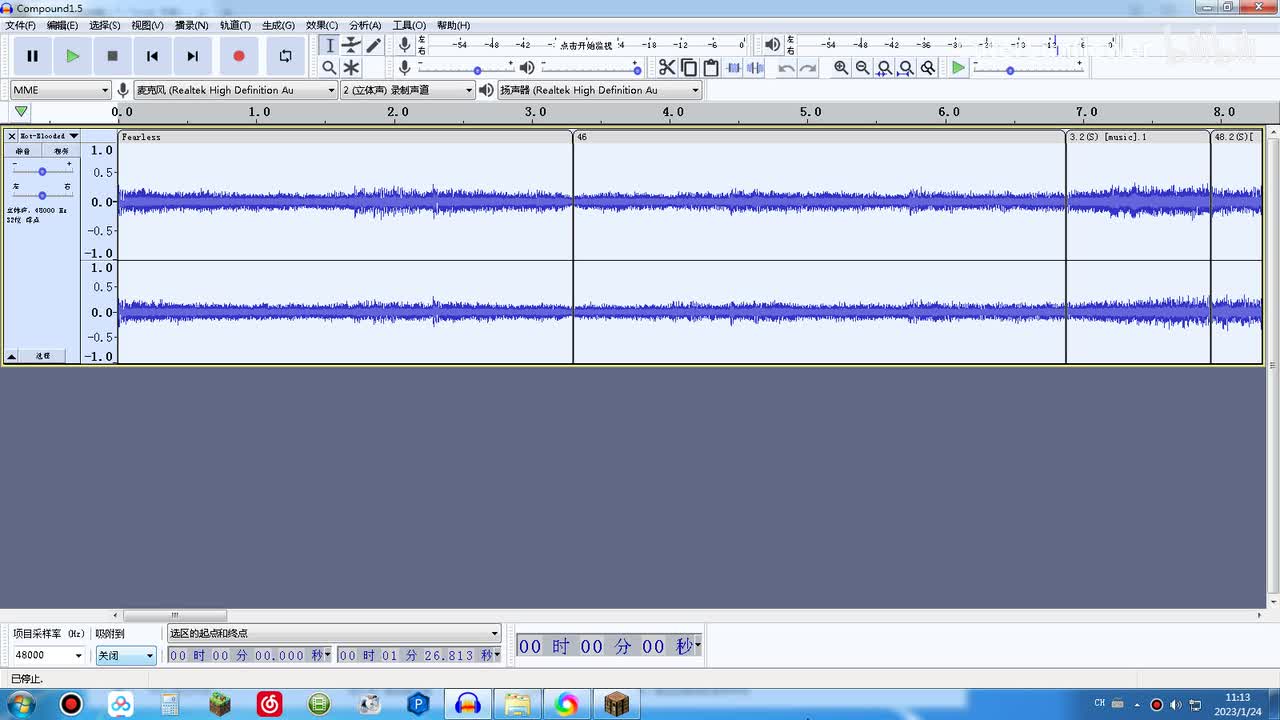The image size is (1280, 720).
Task: Open the snap-to 关闭 dropdown
Action: [126, 656]
